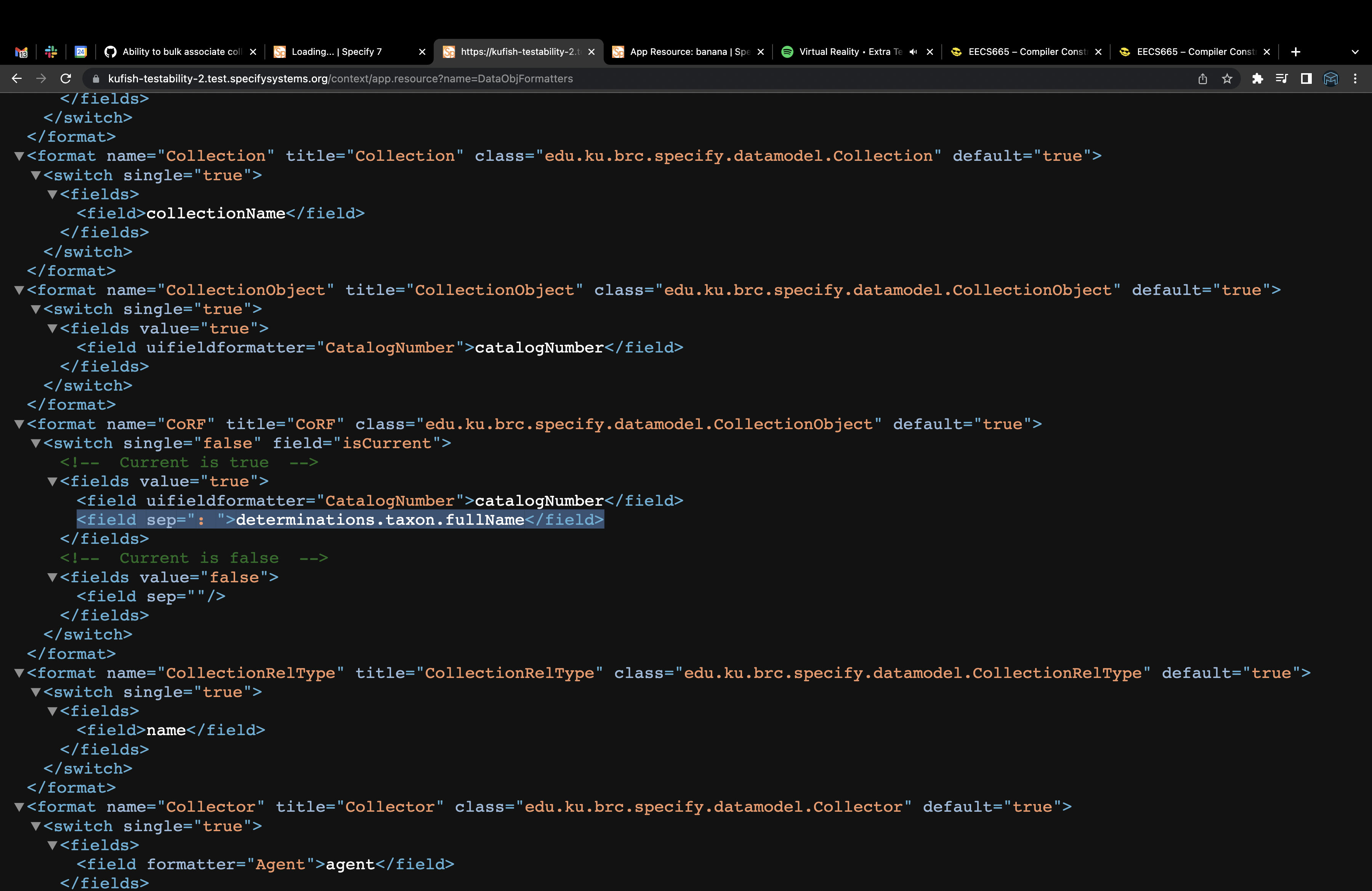Click the browser back button
This screenshot has width=1372, height=891.
tap(16, 79)
